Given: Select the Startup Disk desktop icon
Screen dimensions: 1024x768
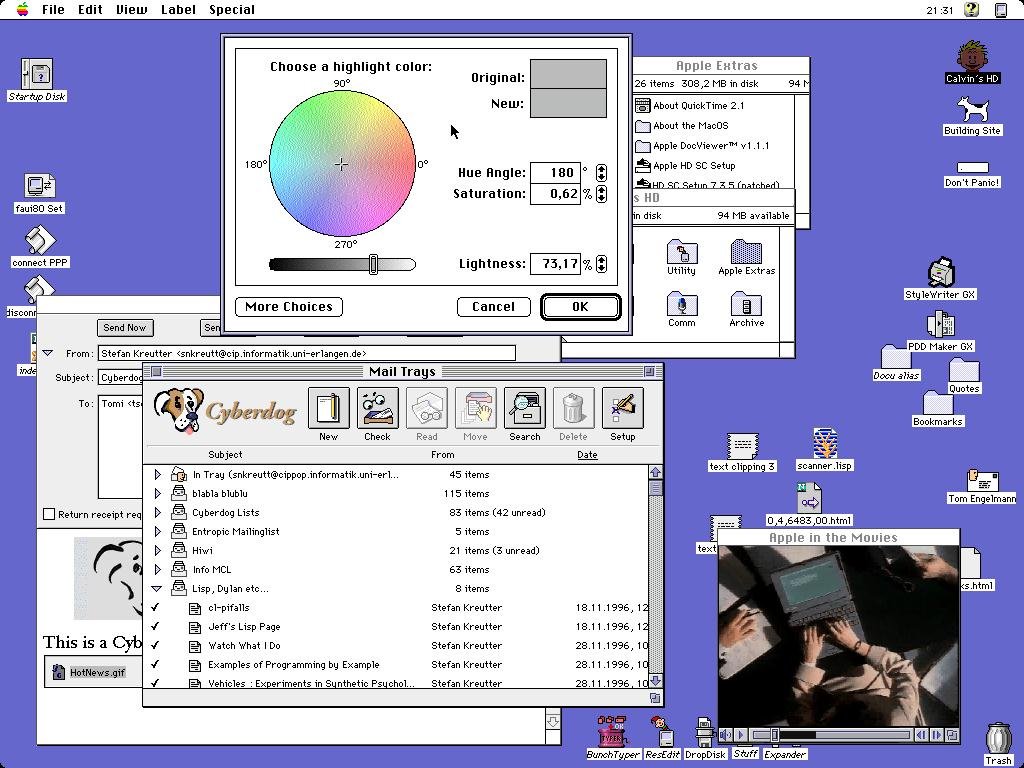Looking at the screenshot, I should point(37,74).
